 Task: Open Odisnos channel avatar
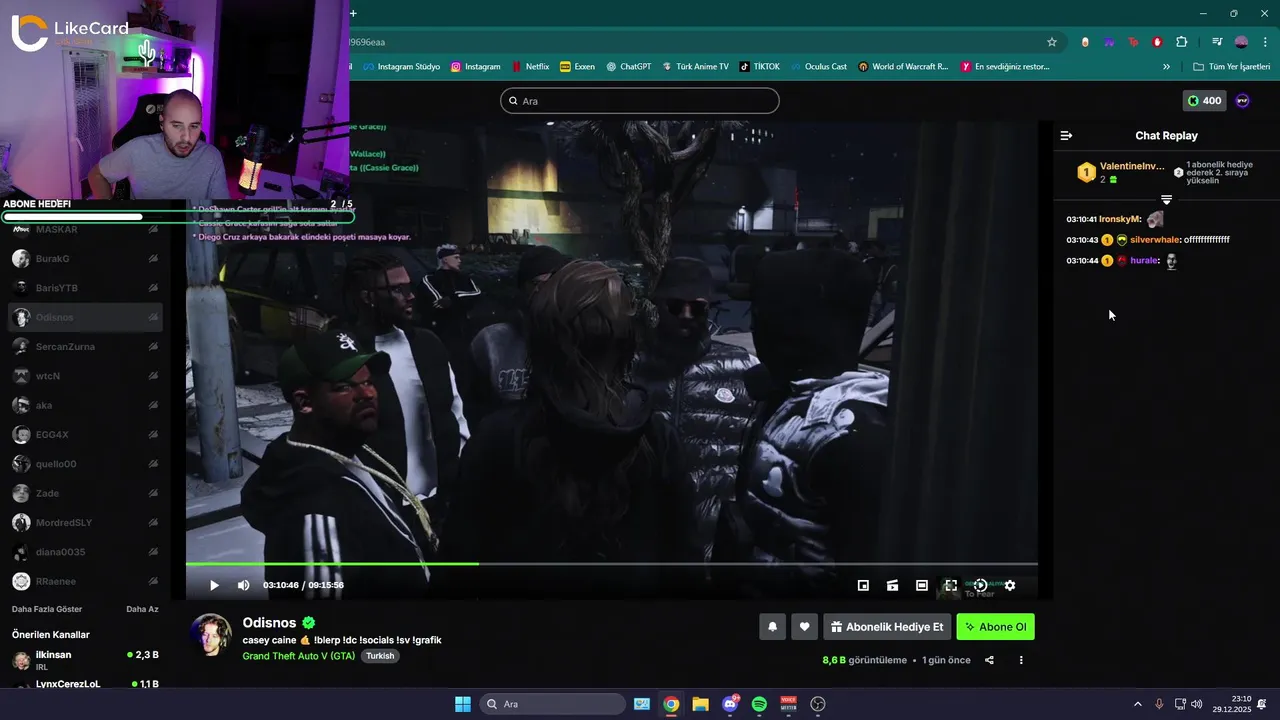(x=211, y=634)
